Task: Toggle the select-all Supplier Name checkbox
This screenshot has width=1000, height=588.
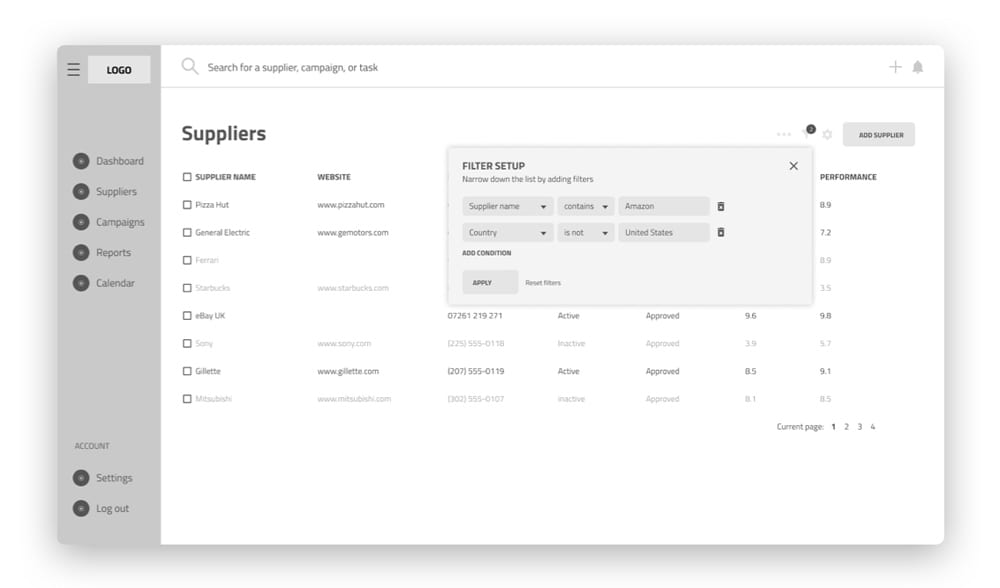Action: pos(187,177)
